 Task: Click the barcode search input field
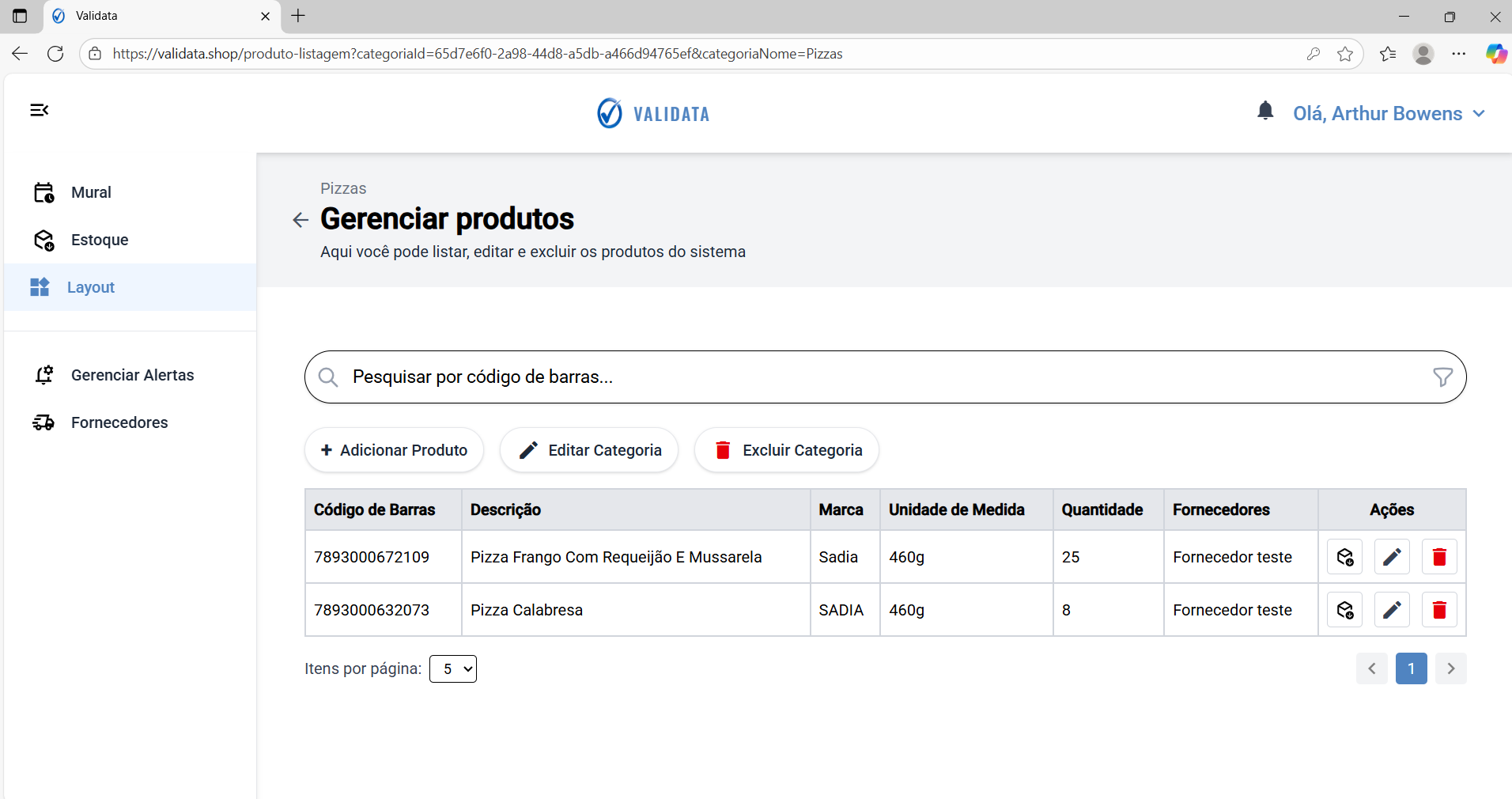[712, 377]
